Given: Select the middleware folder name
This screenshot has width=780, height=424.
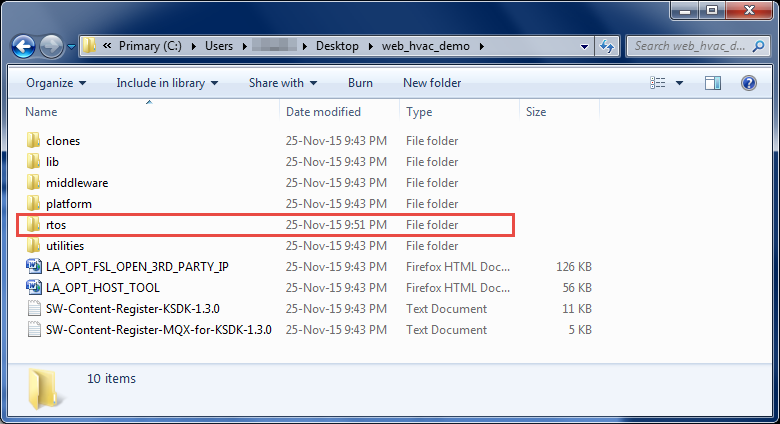Looking at the screenshot, I should [77, 183].
